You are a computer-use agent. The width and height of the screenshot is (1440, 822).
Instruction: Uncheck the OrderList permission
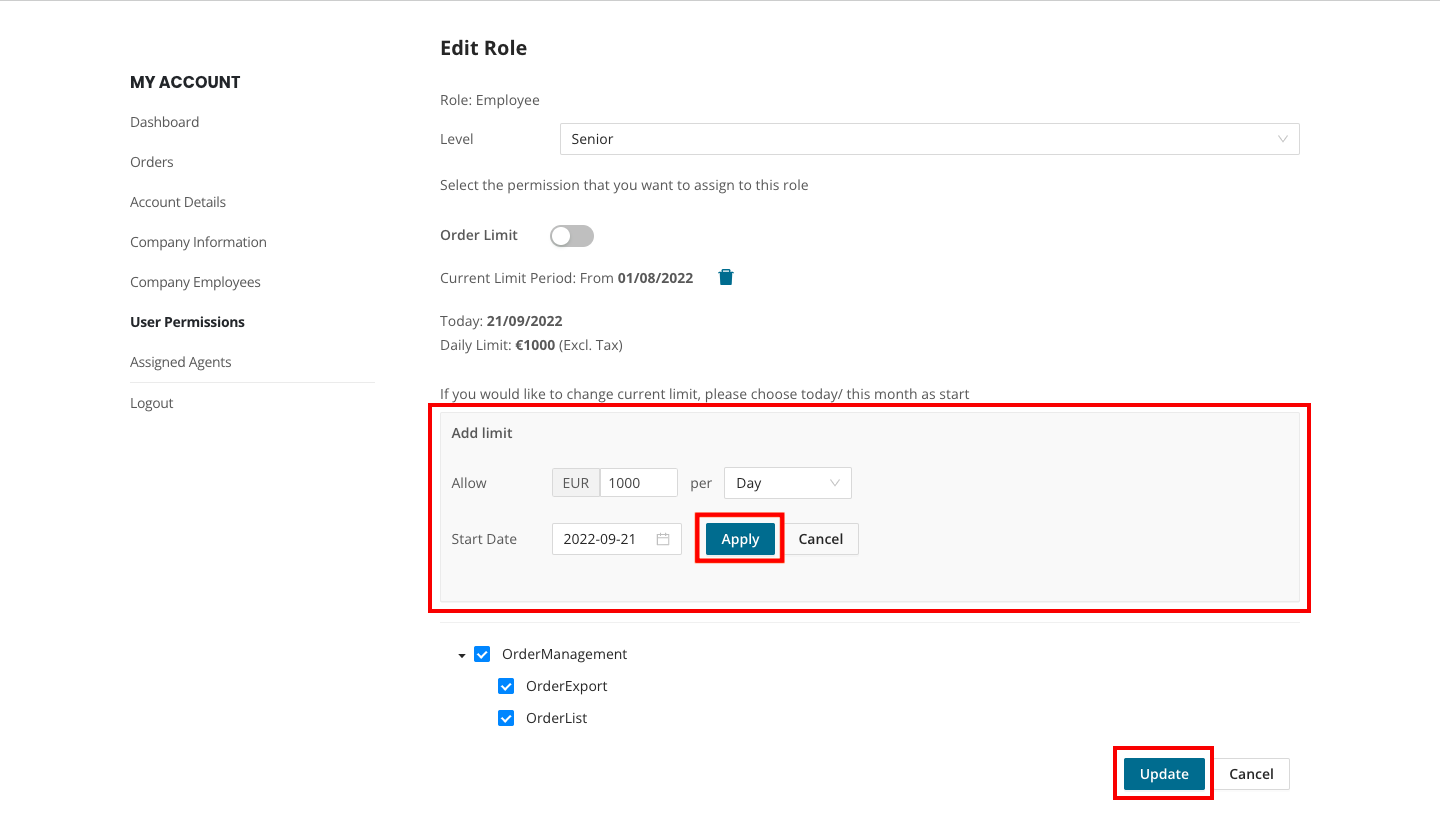pos(506,718)
